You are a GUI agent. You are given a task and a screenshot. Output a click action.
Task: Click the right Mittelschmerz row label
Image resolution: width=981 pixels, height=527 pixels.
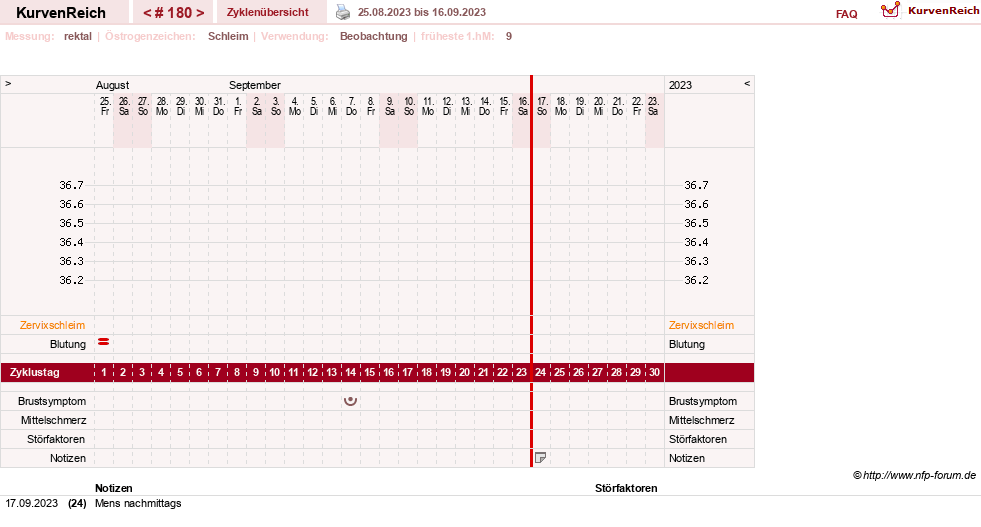[x=701, y=420]
